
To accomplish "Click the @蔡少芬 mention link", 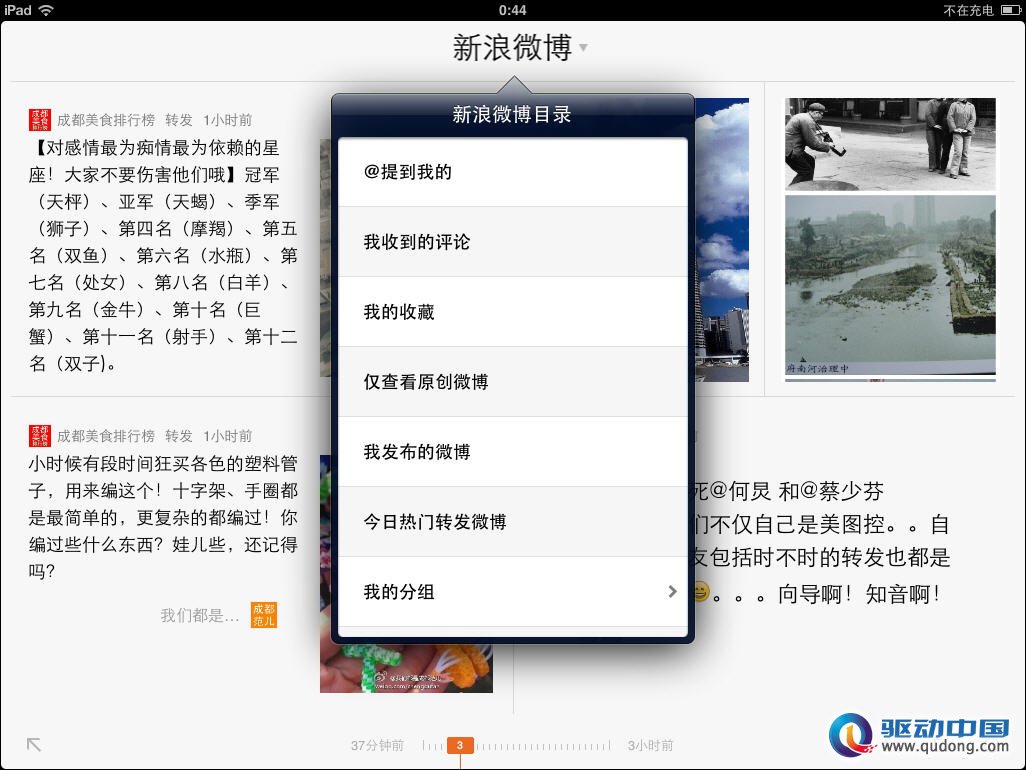I will [x=841, y=491].
